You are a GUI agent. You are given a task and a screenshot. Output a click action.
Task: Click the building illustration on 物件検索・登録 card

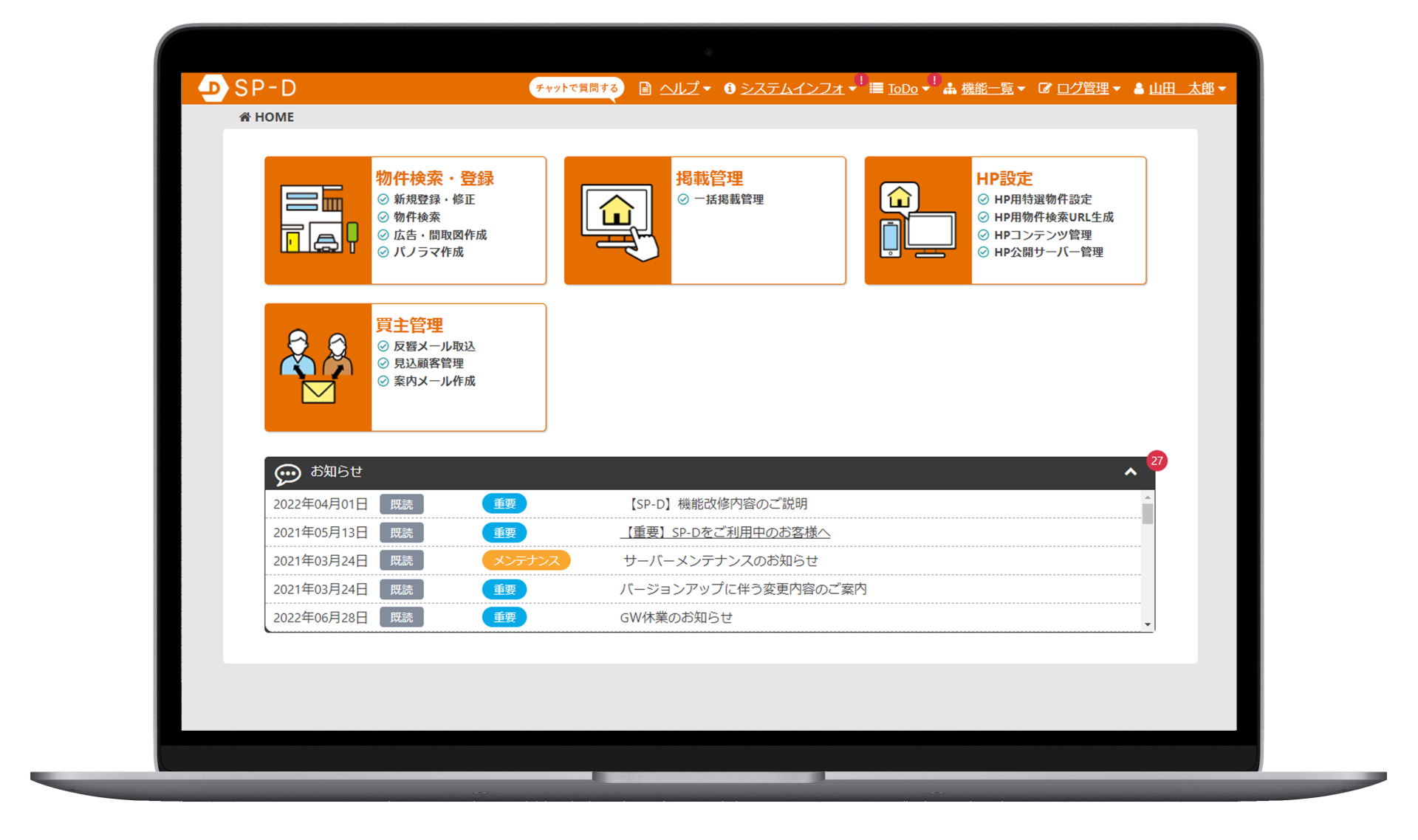click(x=318, y=220)
